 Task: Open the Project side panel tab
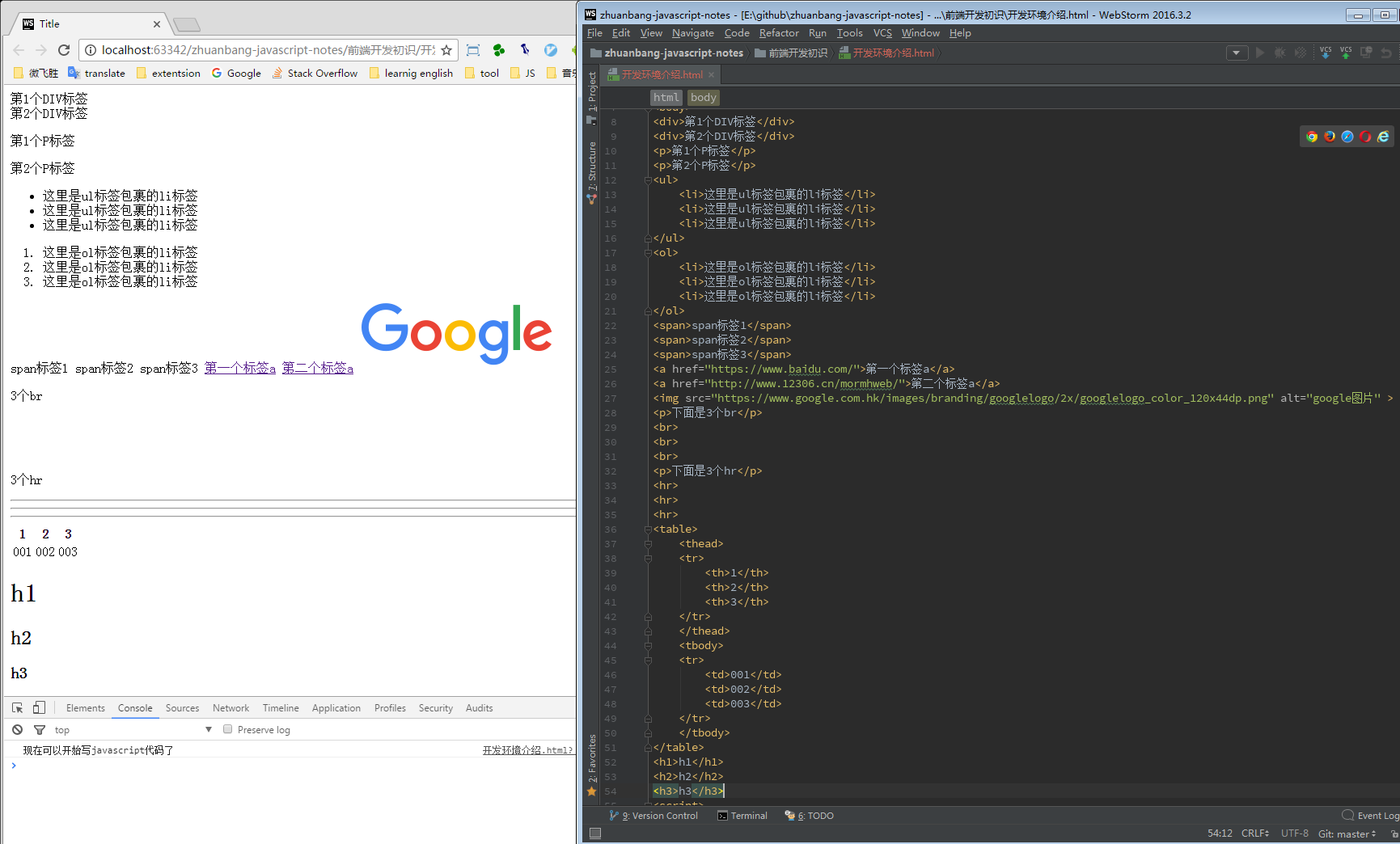pyautogui.click(x=592, y=97)
